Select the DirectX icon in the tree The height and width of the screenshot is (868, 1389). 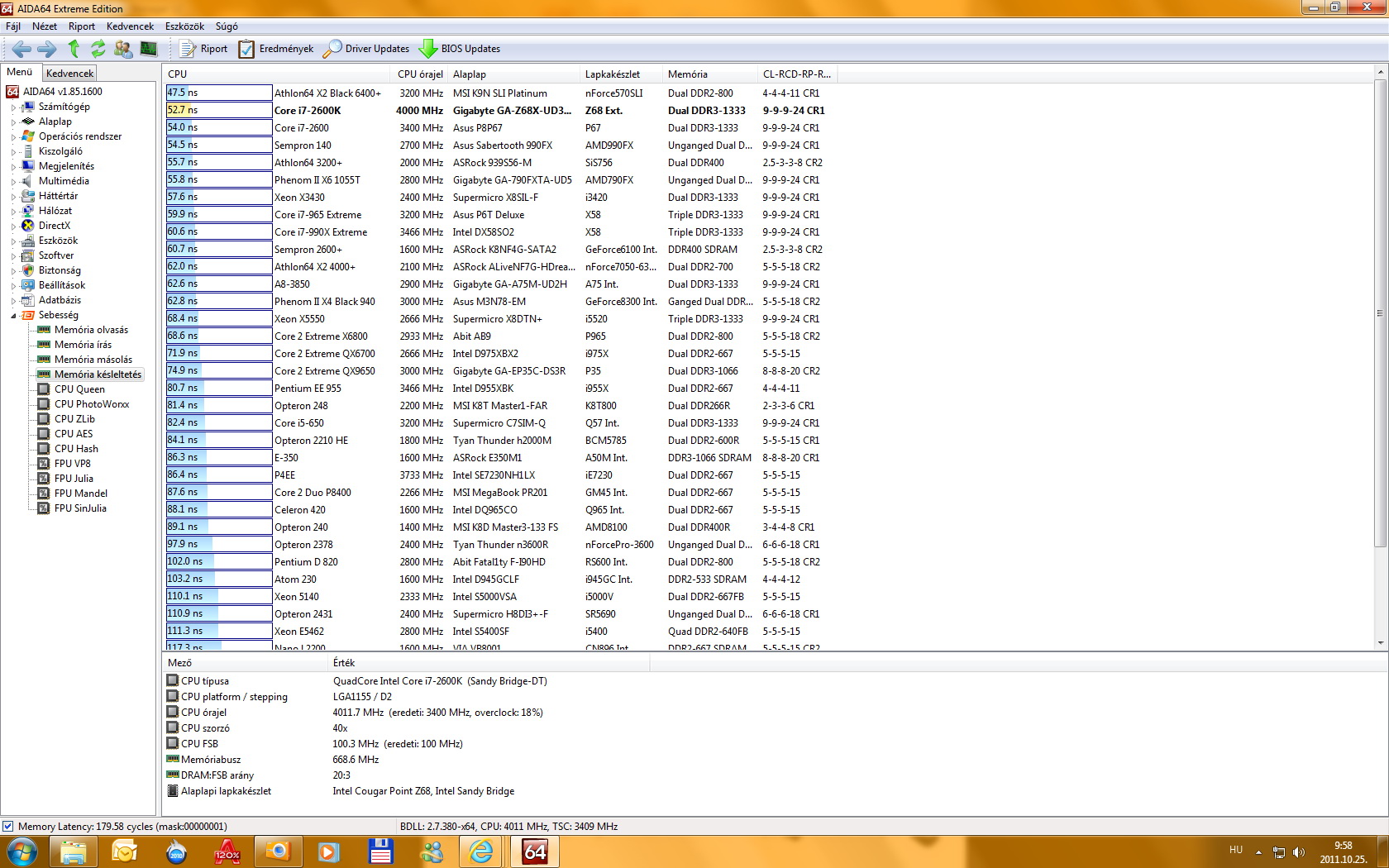[x=28, y=226]
